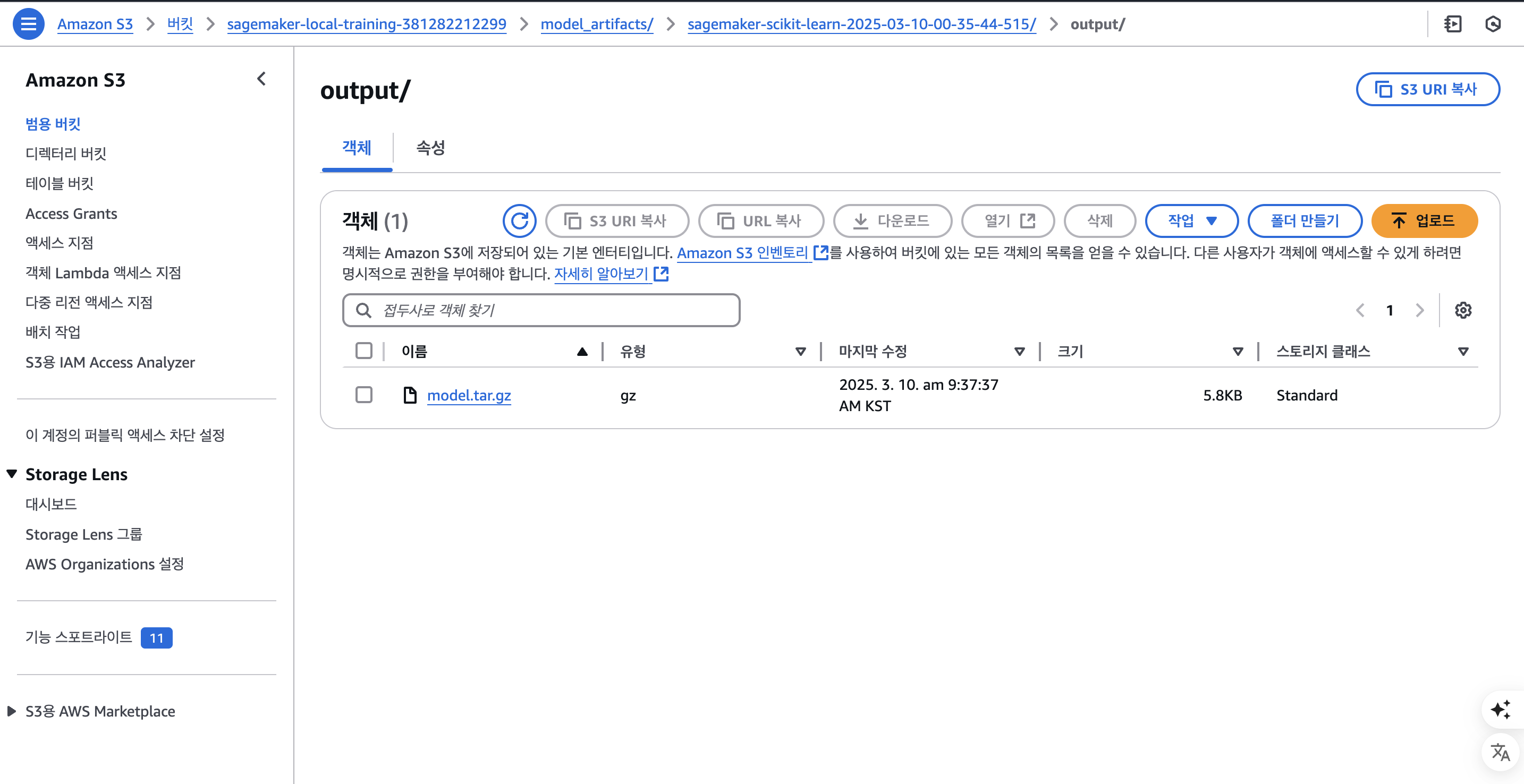1524x784 pixels.
Task: Click the 폴더 만들기 button
Action: point(1305,221)
